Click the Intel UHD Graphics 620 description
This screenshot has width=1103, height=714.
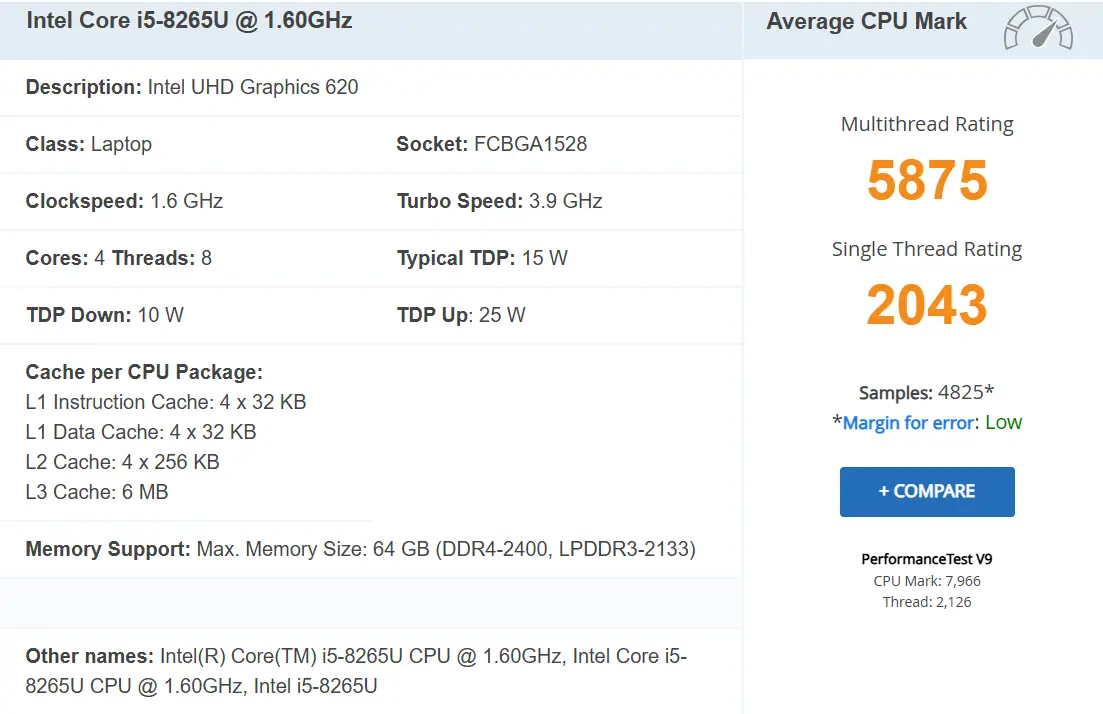254,87
